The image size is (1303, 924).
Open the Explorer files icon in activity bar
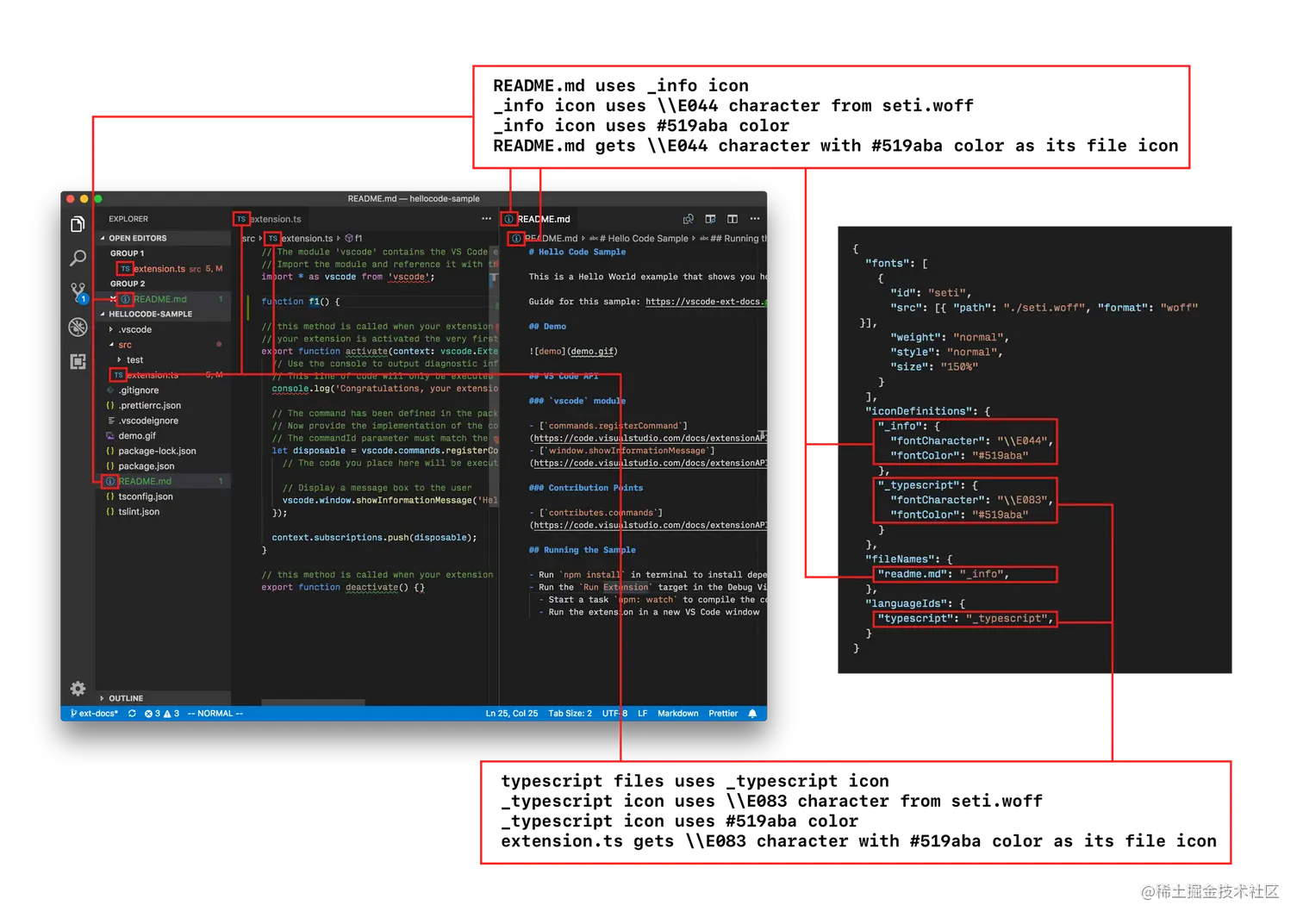(78, 224)
